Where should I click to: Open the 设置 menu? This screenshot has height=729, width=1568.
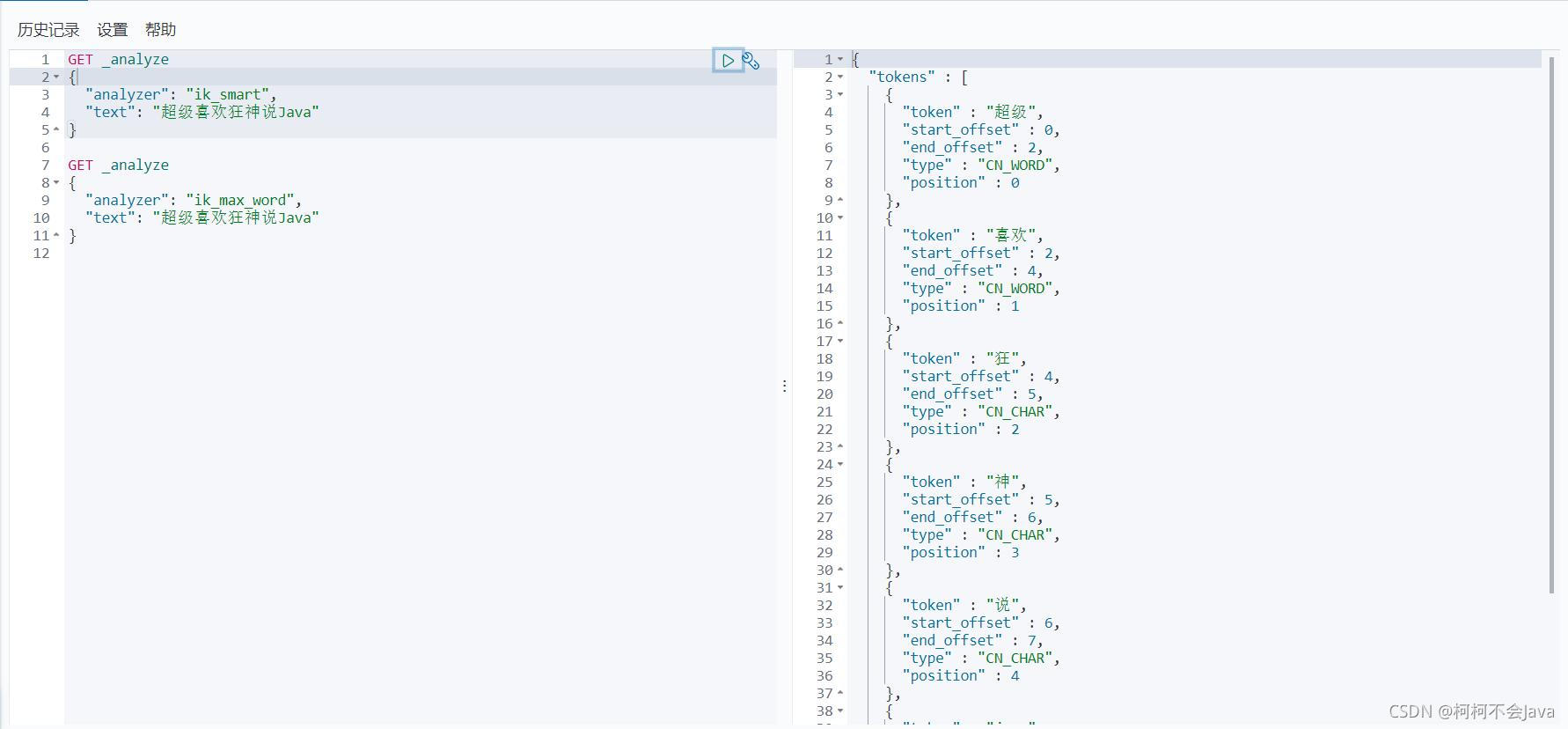[113, 30]
